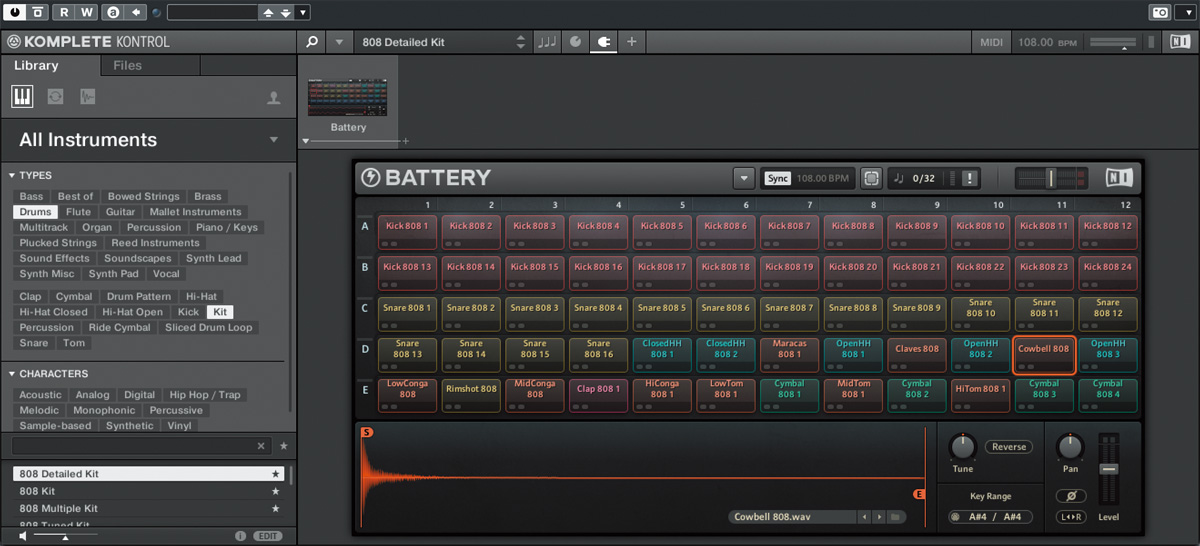Open the Komplete Kontrol preset search magnifier
Viewport: 1200px width, 546px height.
tap(311, 42)
